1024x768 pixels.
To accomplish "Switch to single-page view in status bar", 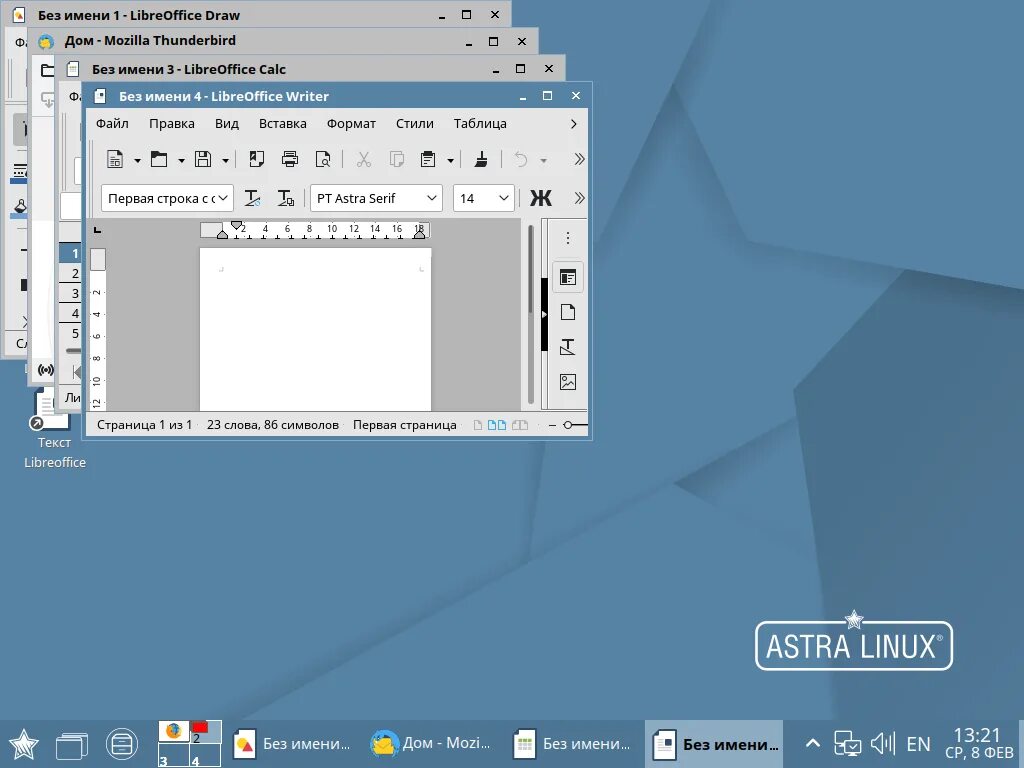I will [x=477, y=425].
